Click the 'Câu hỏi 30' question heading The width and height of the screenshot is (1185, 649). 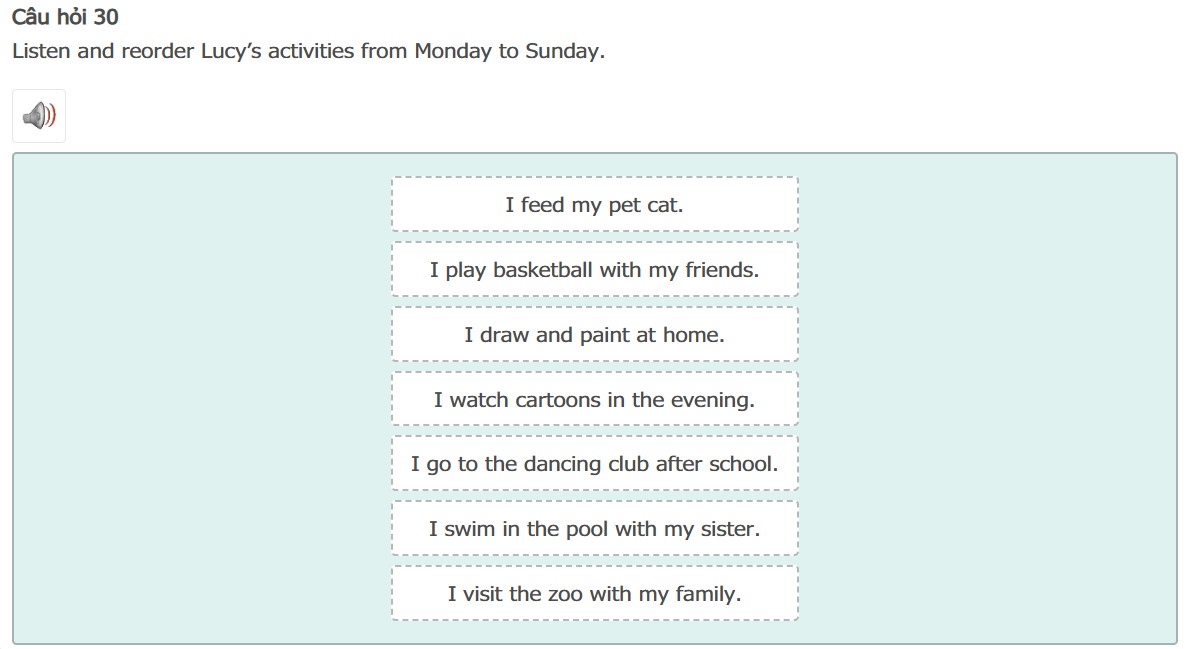click(65, 17)
